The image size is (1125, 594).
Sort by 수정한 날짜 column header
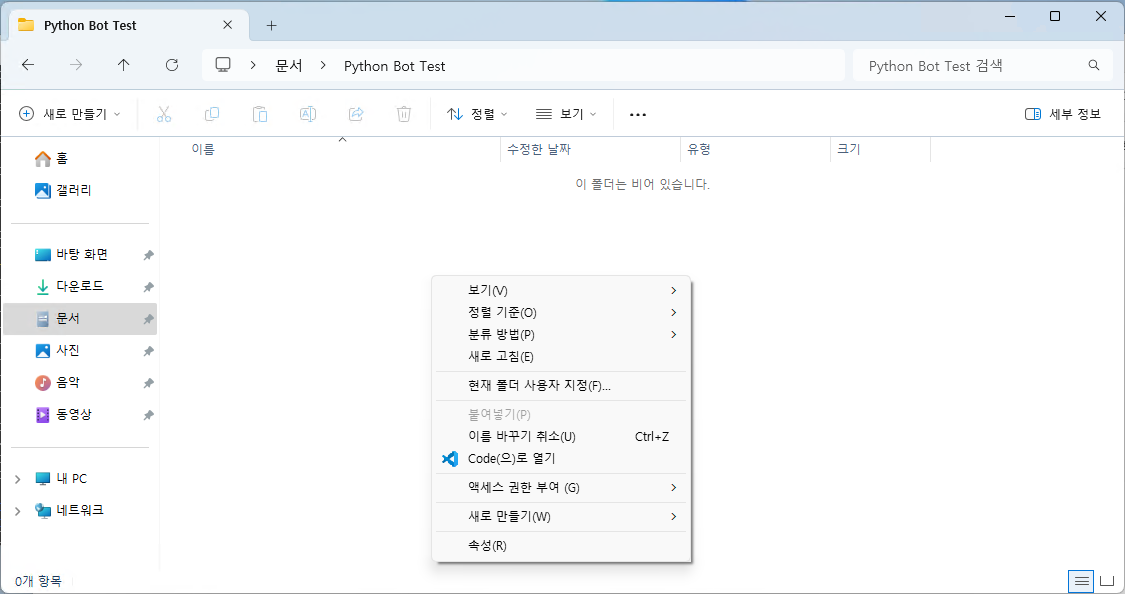click(x=590, y=149)
